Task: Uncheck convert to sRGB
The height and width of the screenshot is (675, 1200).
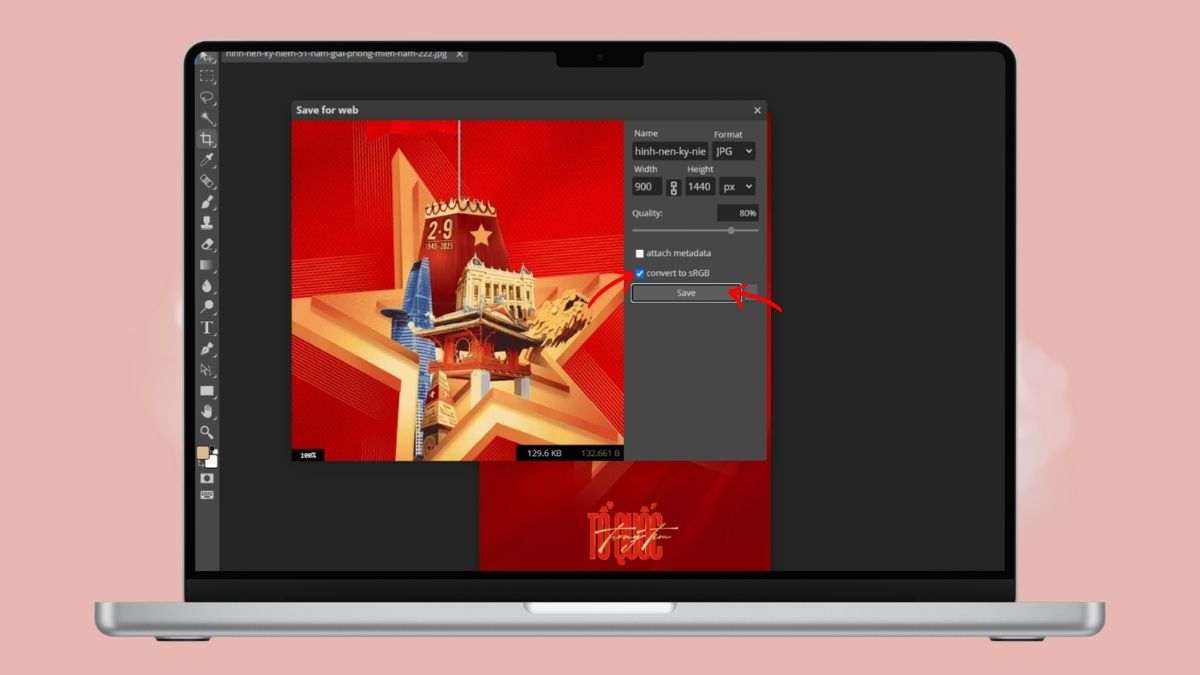Action: (640, 273)
